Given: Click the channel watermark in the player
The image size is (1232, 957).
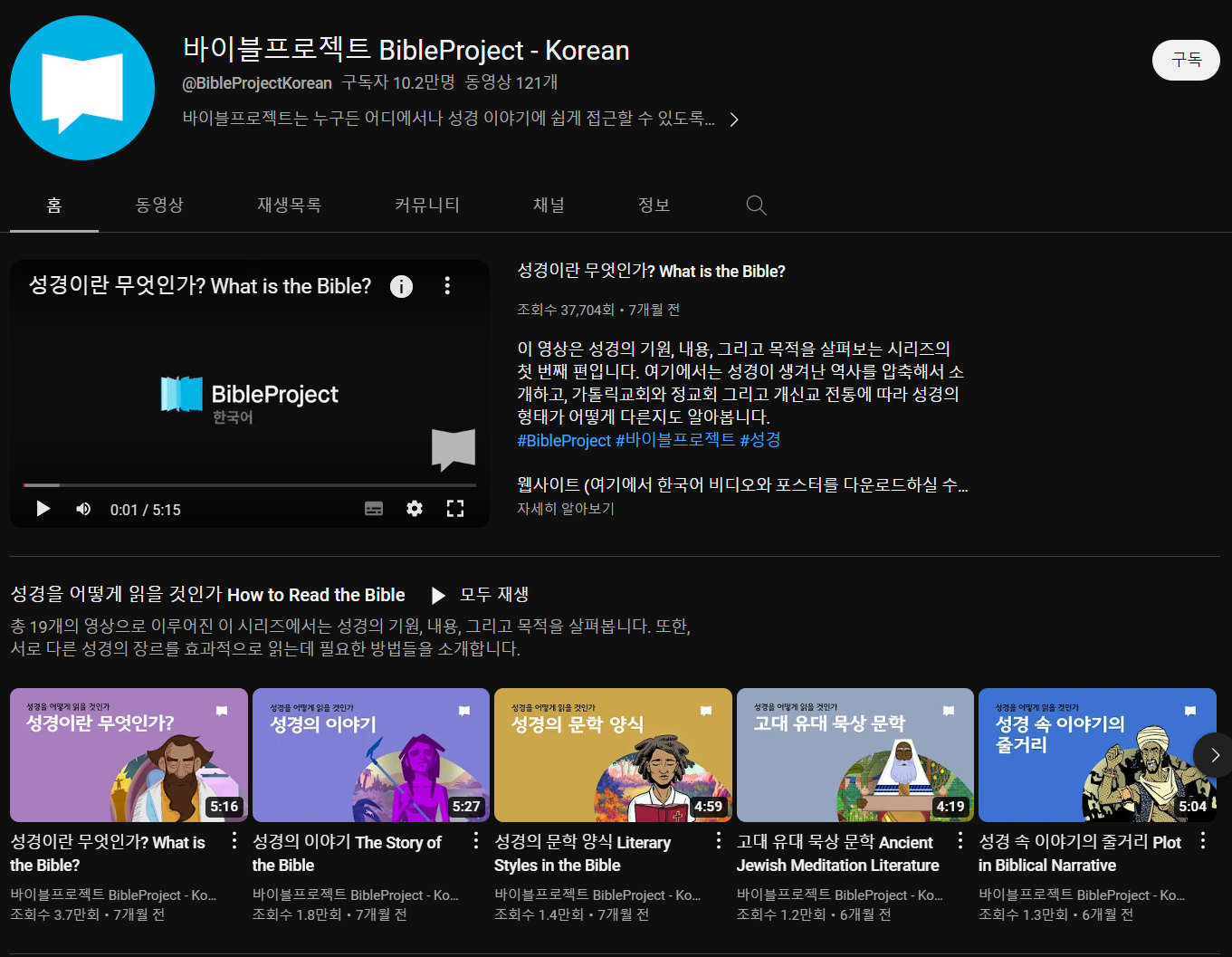Looking at the screenshot, I should coord(454,450).
